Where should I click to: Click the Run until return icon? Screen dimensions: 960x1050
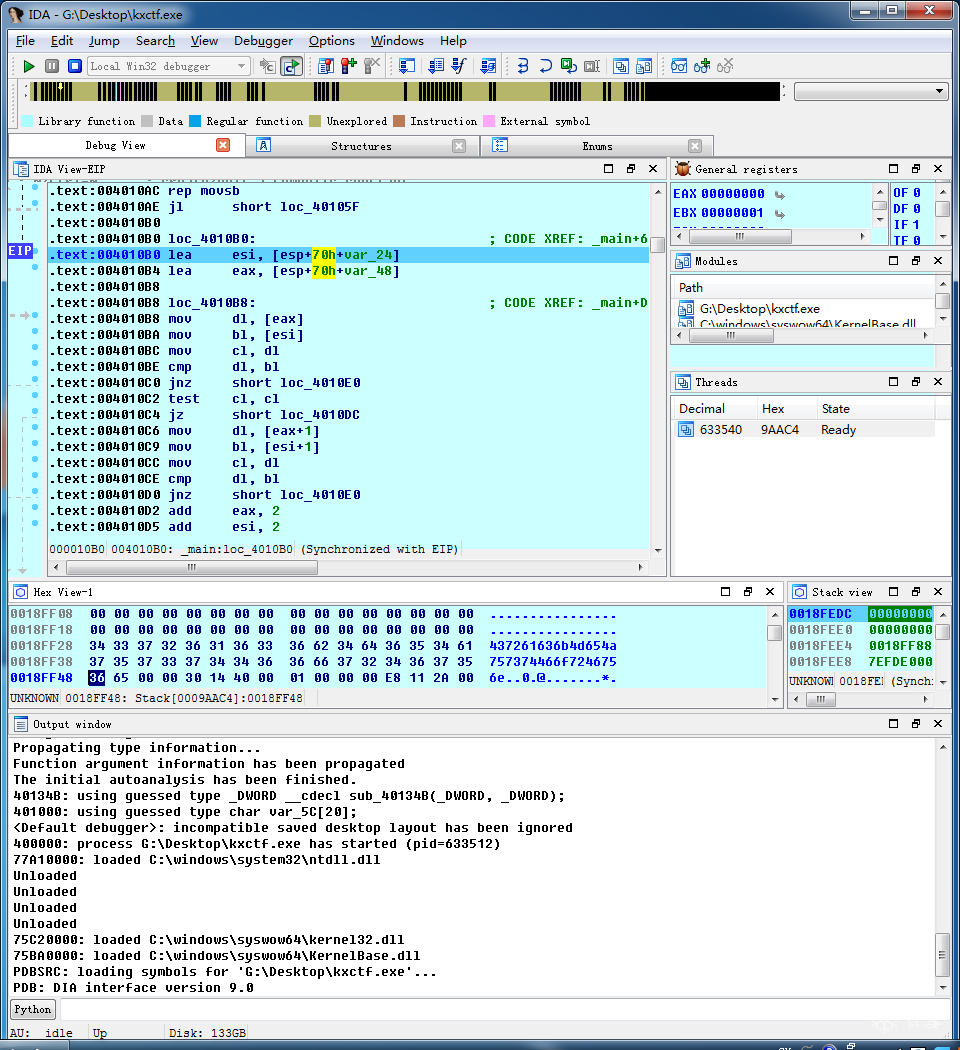point(568,66)
